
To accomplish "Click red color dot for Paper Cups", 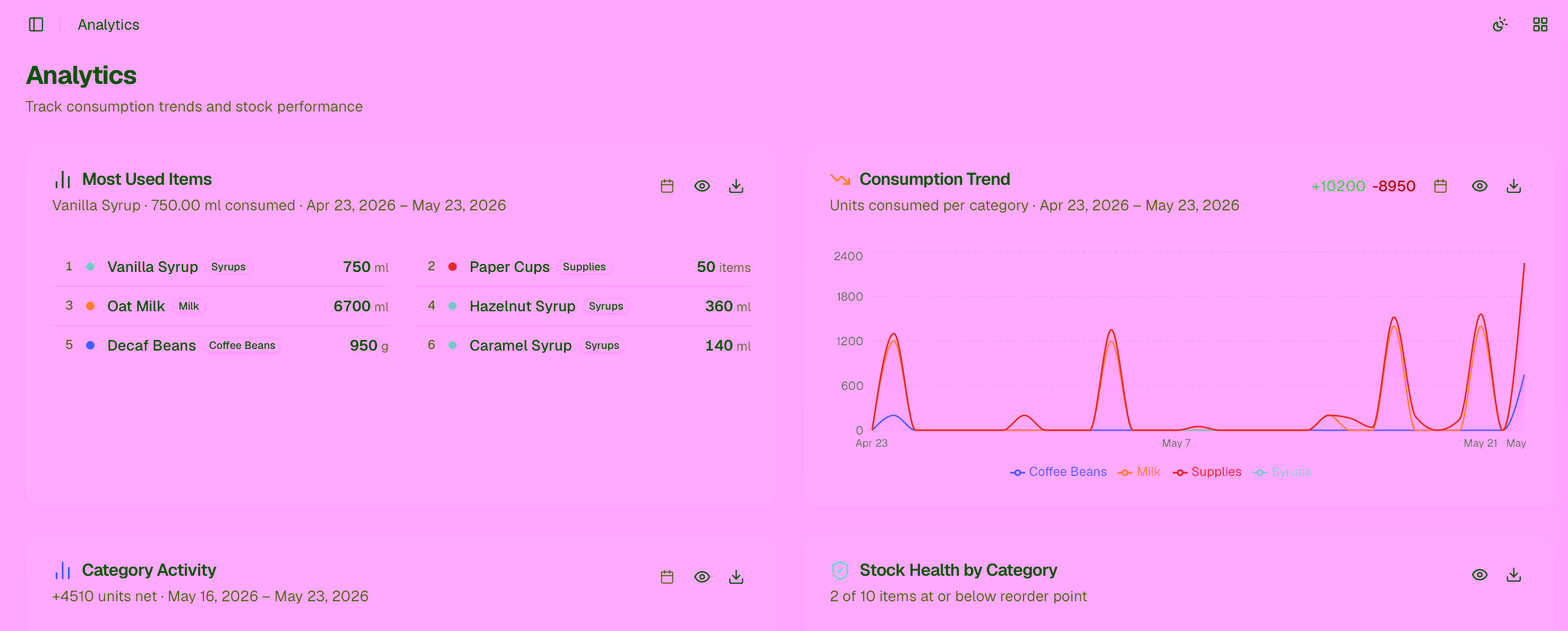I will click(452, 267).
